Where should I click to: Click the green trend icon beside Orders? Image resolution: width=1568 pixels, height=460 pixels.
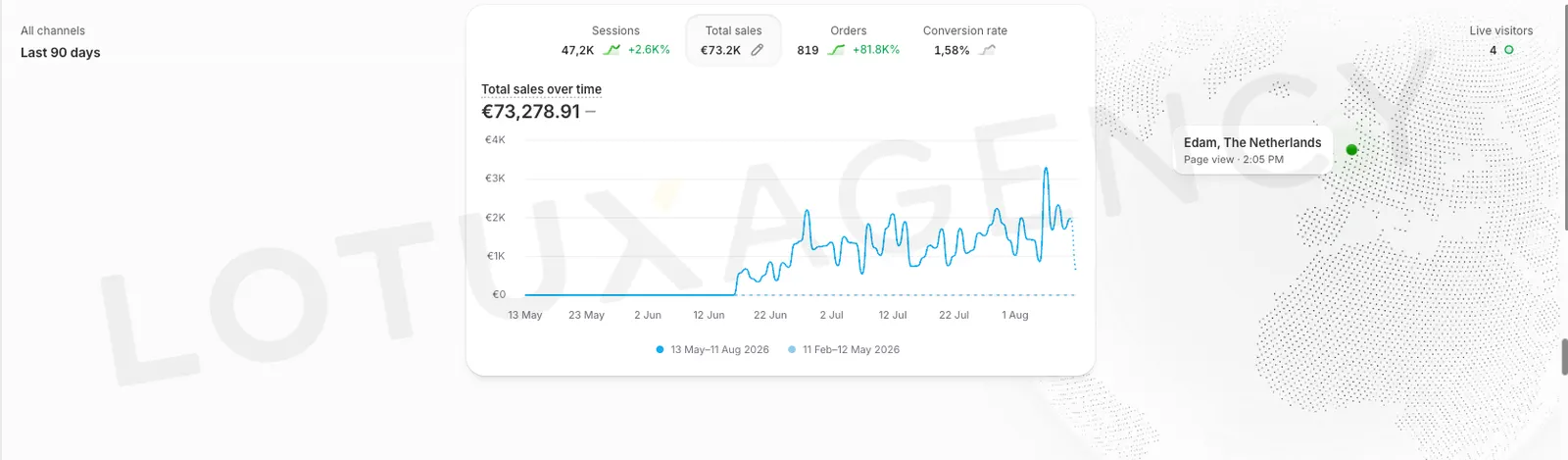coord(836,50)
